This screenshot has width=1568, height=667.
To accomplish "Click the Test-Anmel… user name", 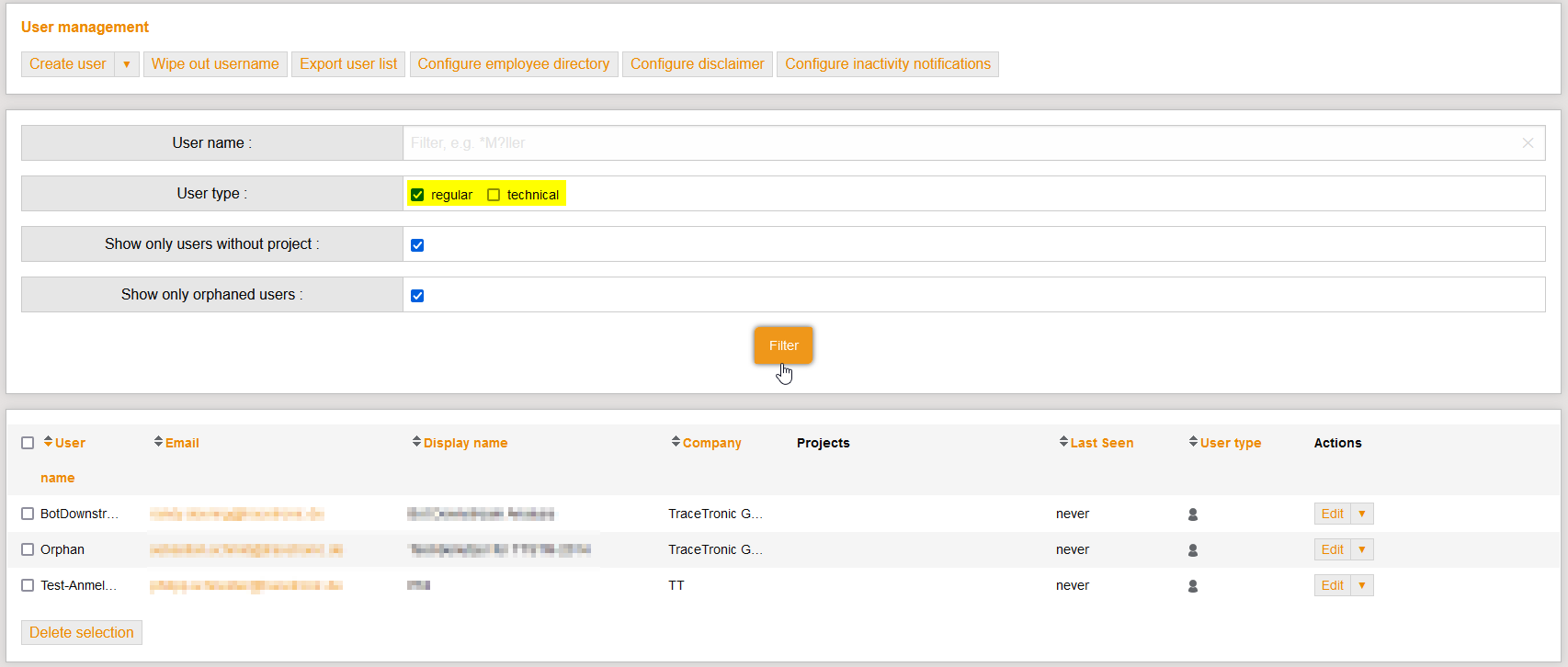I will click(x=78, y=585).
